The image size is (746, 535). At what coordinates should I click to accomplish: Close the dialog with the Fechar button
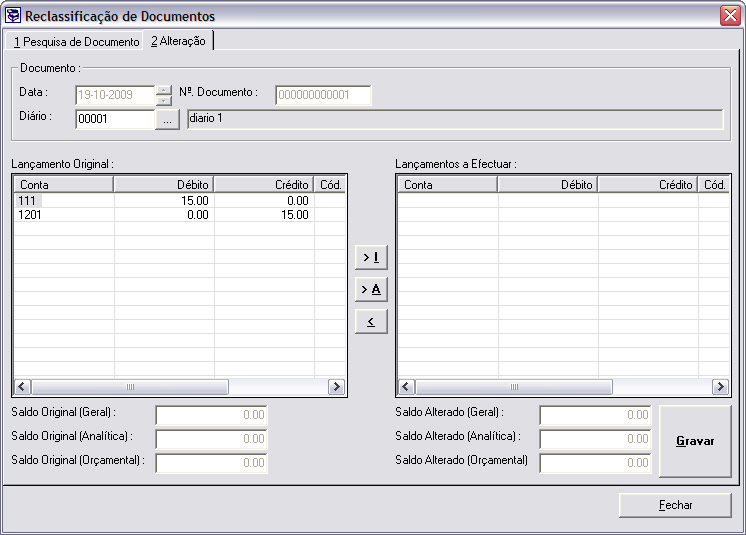[675, 505]
